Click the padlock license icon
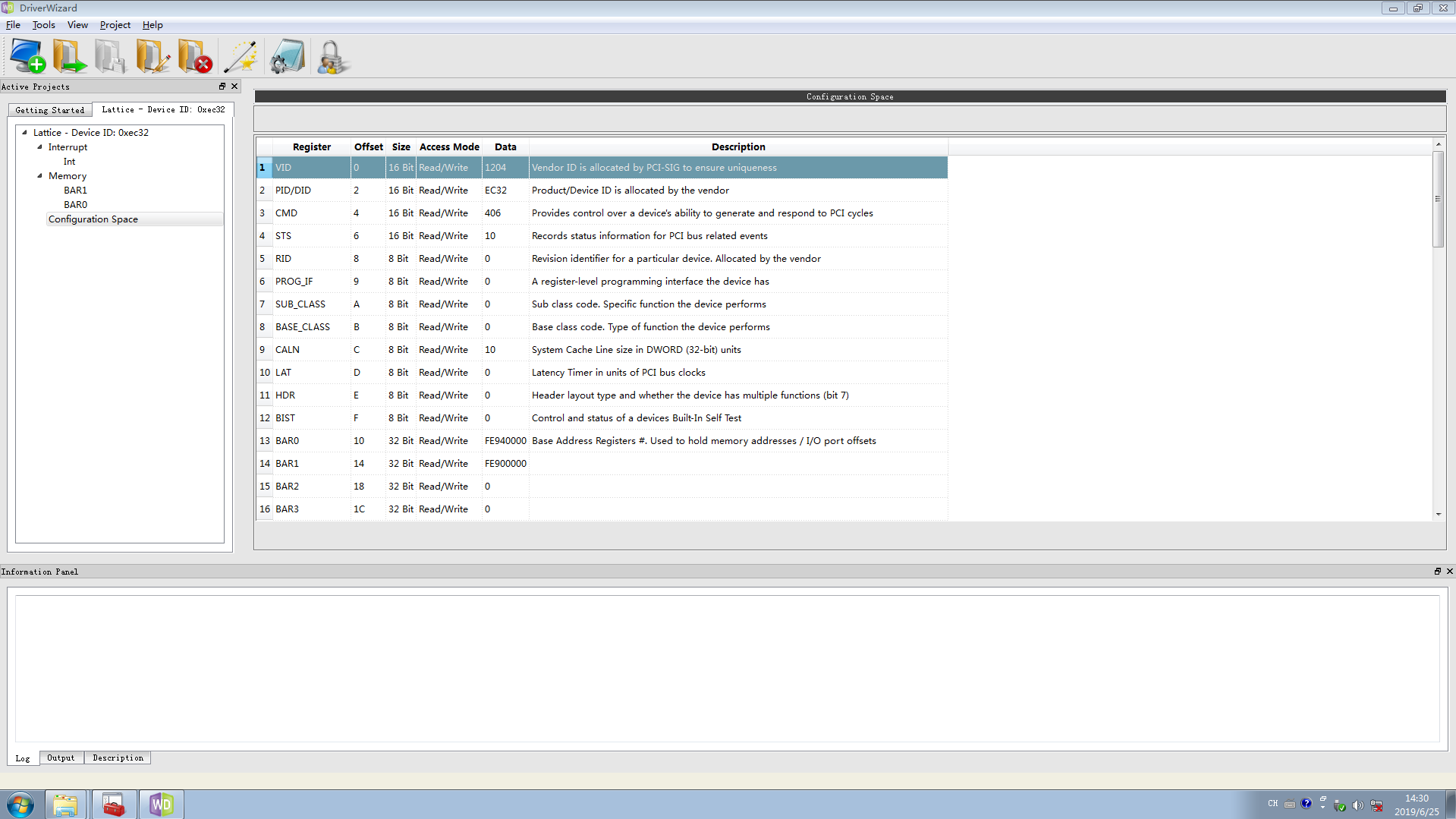 332,57
